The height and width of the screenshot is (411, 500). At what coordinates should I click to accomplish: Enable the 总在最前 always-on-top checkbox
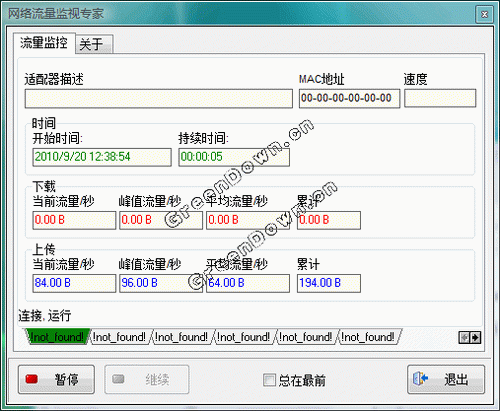click(x=269, y=380)
